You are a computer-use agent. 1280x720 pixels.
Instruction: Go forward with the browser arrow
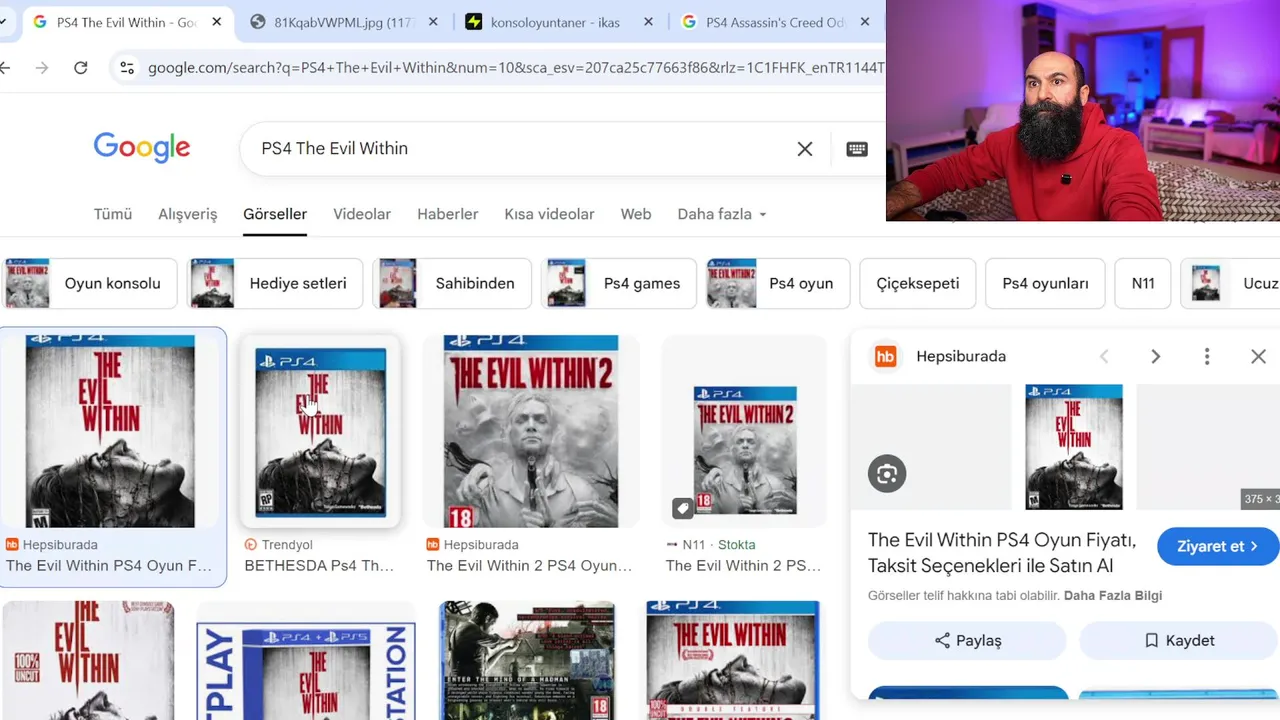(42, 68)
